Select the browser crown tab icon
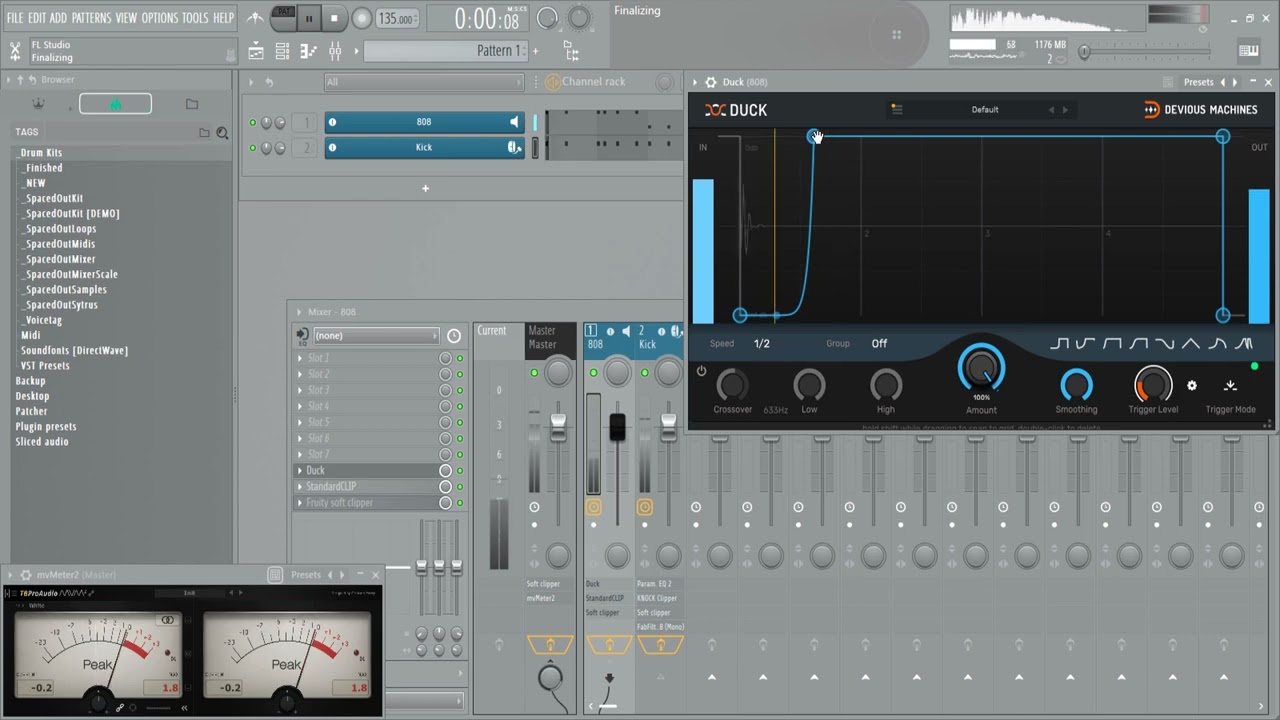The image size is (1280, 720). pyautogui.click(x=39, y=103)
